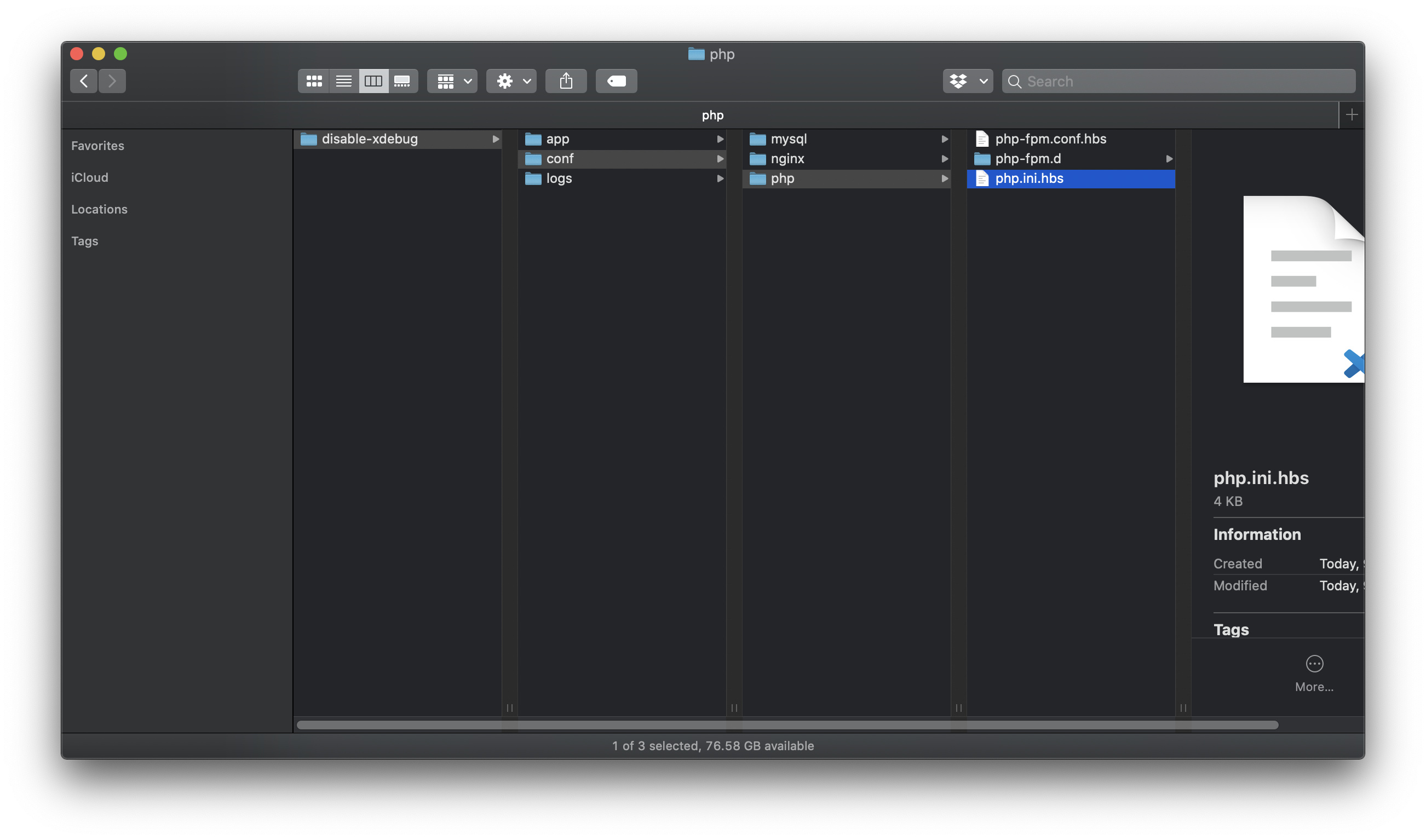Click the php folder icon in title bar
The image size is (1426, 840).
(x=697, y=54)
